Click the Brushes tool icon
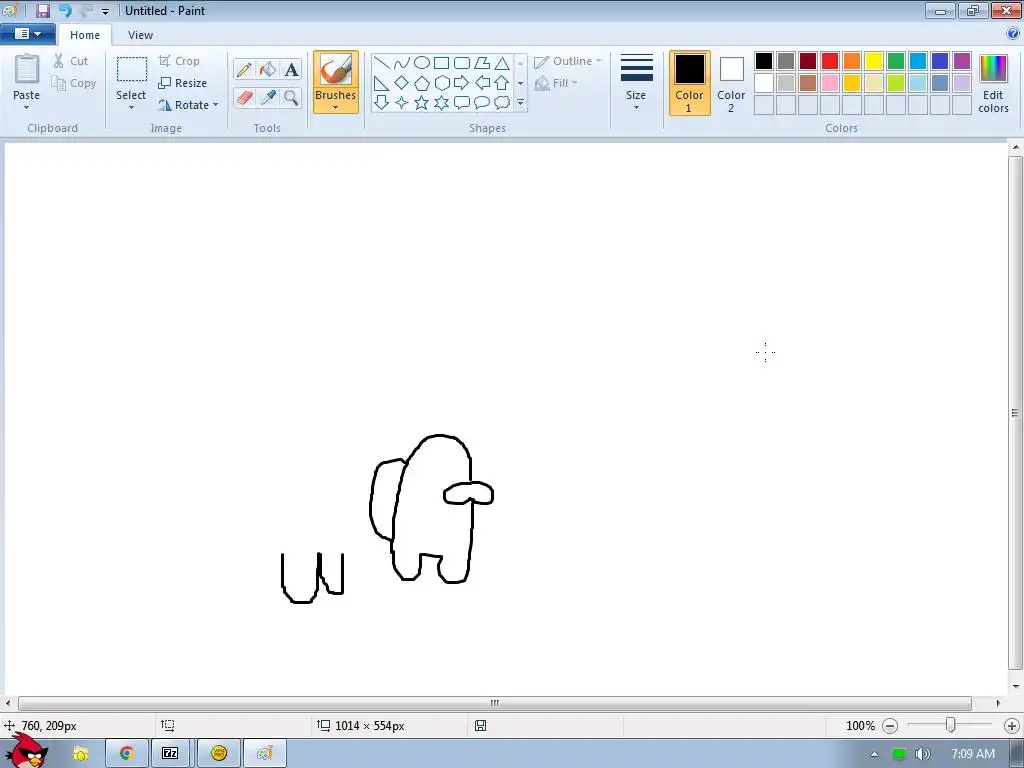The image size is (1024, 768). (x=336, y=69)
